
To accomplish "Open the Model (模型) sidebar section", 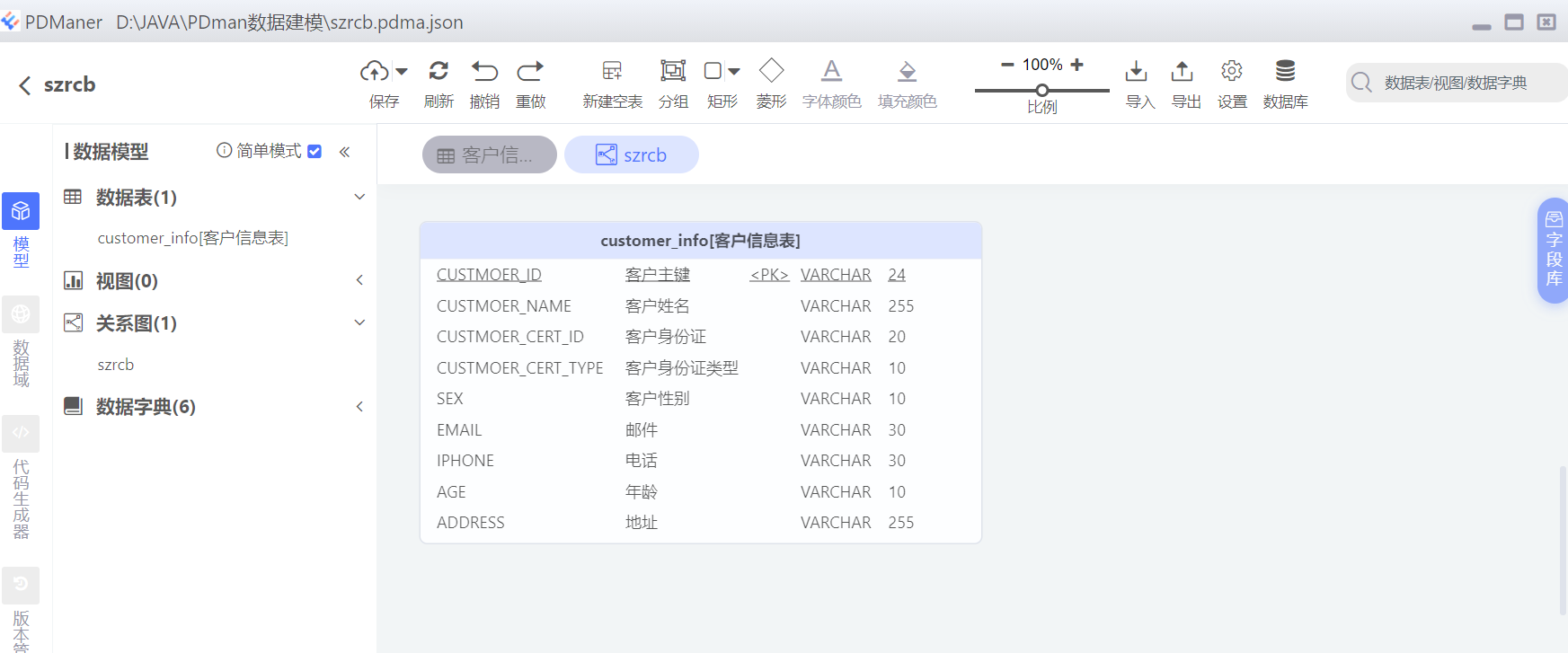I will 21,231.
